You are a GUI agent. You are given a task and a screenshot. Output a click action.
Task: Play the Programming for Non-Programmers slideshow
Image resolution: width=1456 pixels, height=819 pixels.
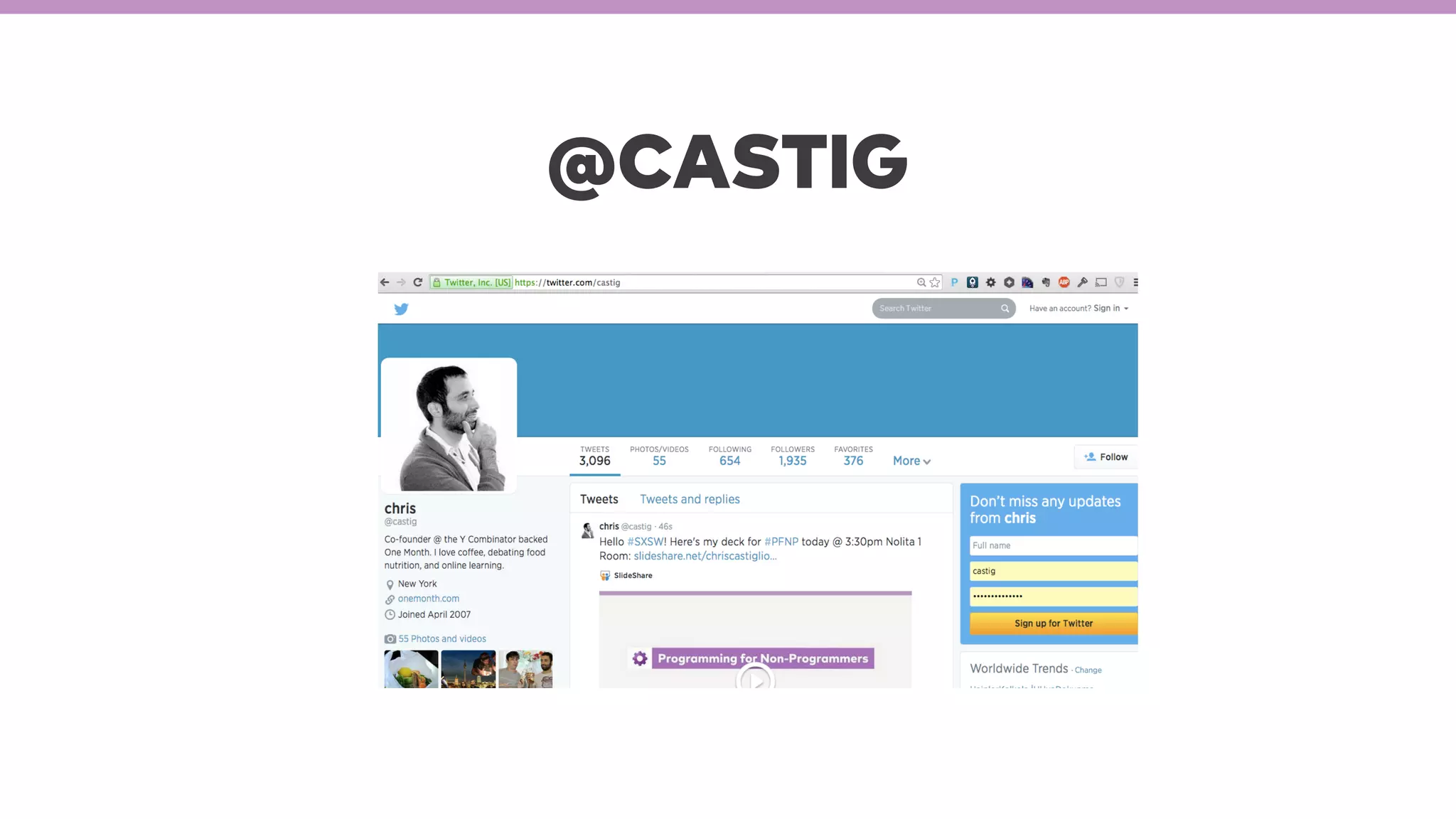[755, 680]
